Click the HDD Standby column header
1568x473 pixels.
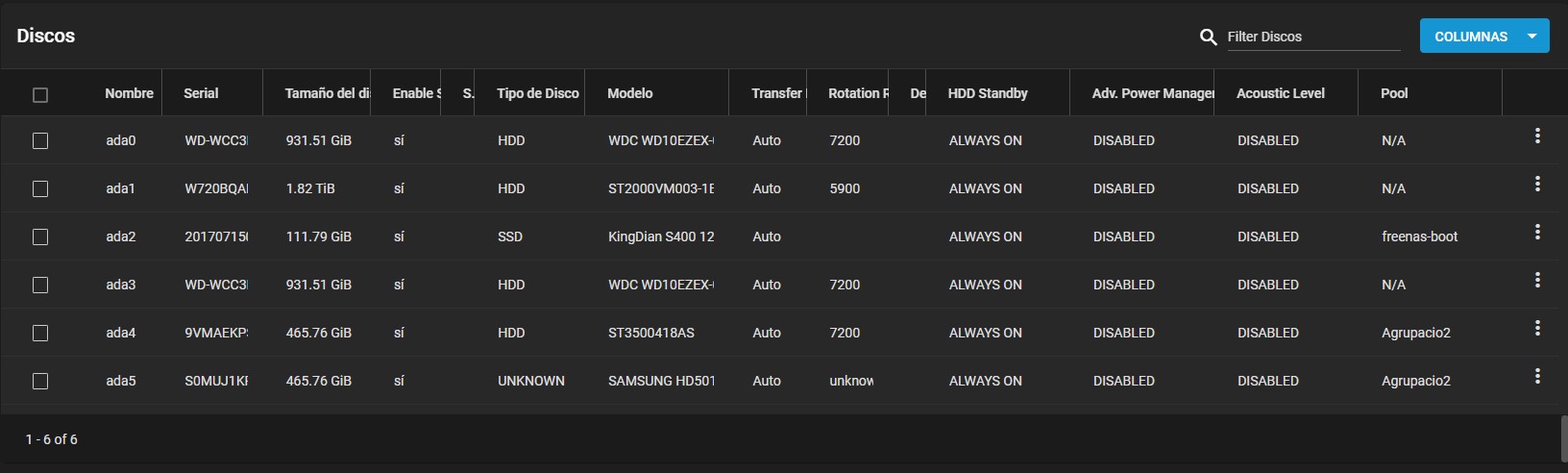pos(988,93)
